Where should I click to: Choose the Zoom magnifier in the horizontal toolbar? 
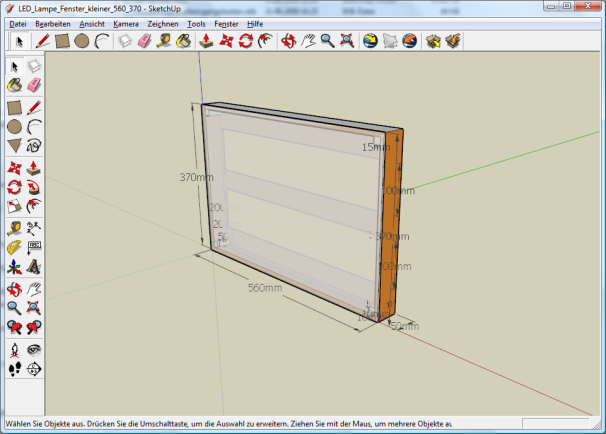point(328,41)
